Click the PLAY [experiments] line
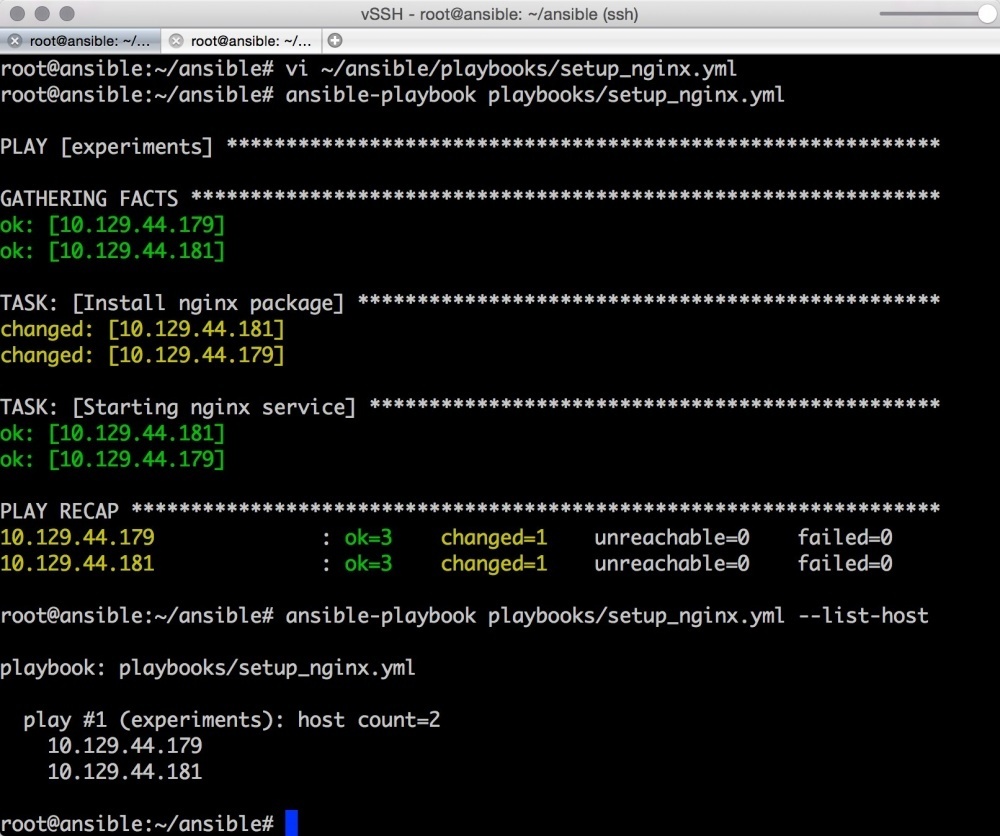 pyautogui.click(x=470, y=146)
